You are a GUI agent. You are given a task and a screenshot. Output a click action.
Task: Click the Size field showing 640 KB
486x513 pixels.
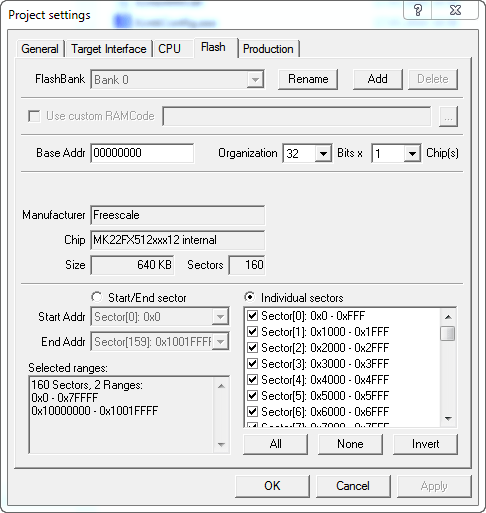point(132,265)
